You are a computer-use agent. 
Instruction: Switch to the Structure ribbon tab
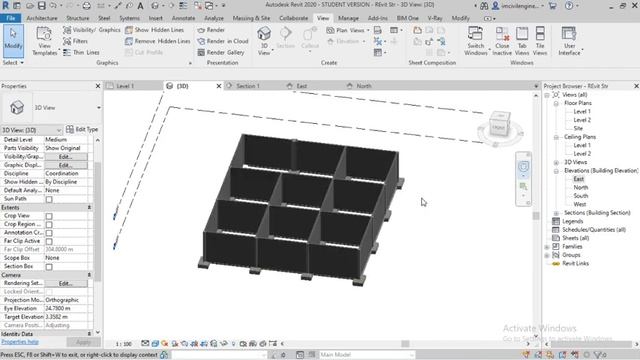tap(78, 18)
